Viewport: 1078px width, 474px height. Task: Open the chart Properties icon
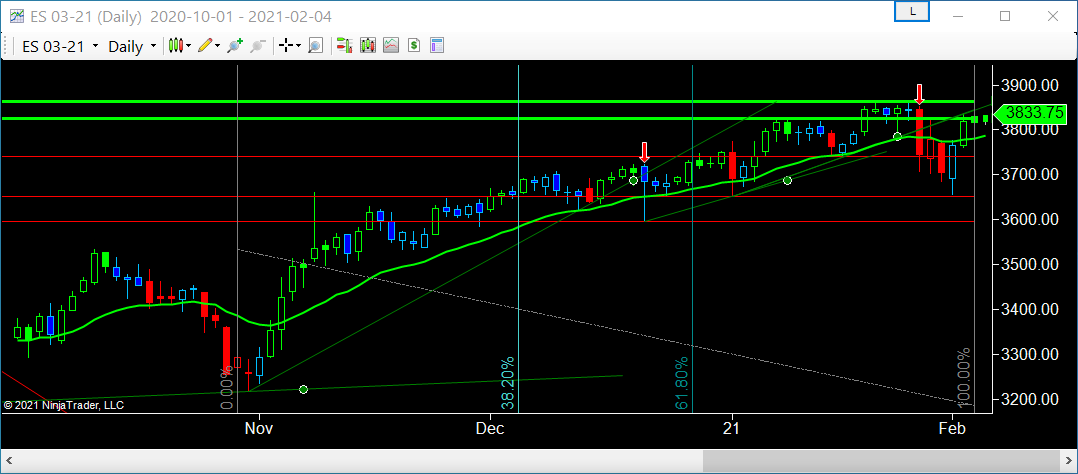(x=437, y=46)
